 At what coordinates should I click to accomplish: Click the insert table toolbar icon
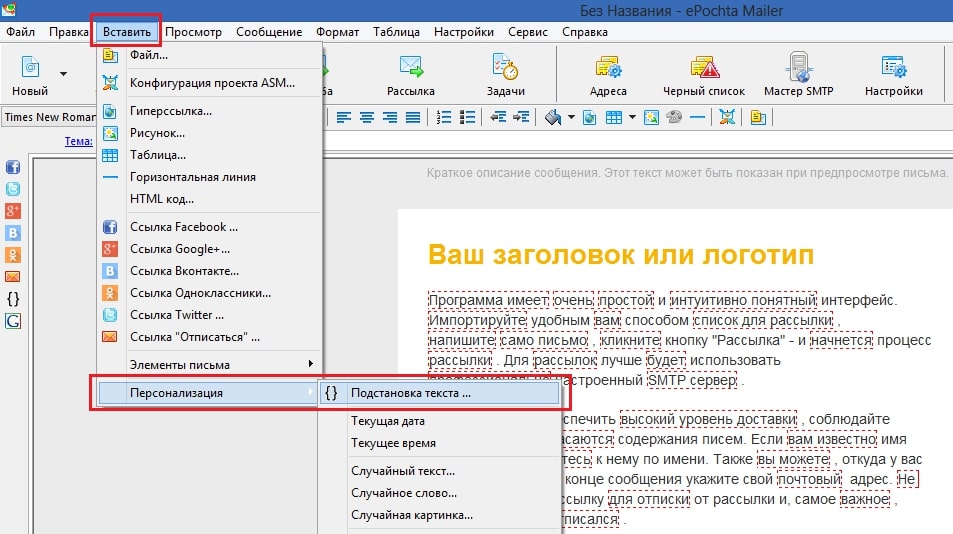pyautogui.click(x=614, y=117)
